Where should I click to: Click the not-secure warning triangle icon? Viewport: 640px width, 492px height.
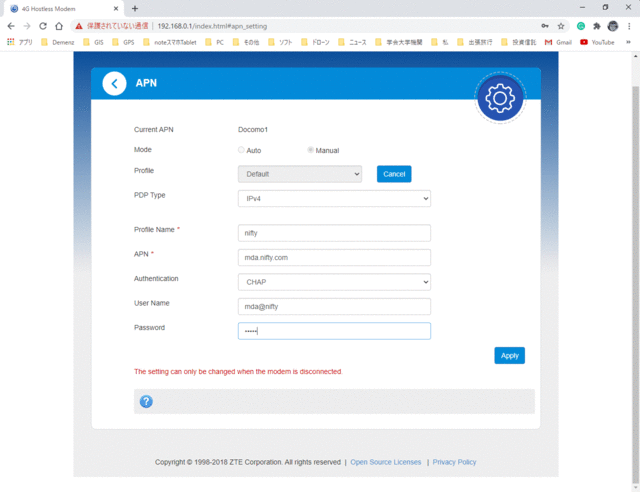79,26
